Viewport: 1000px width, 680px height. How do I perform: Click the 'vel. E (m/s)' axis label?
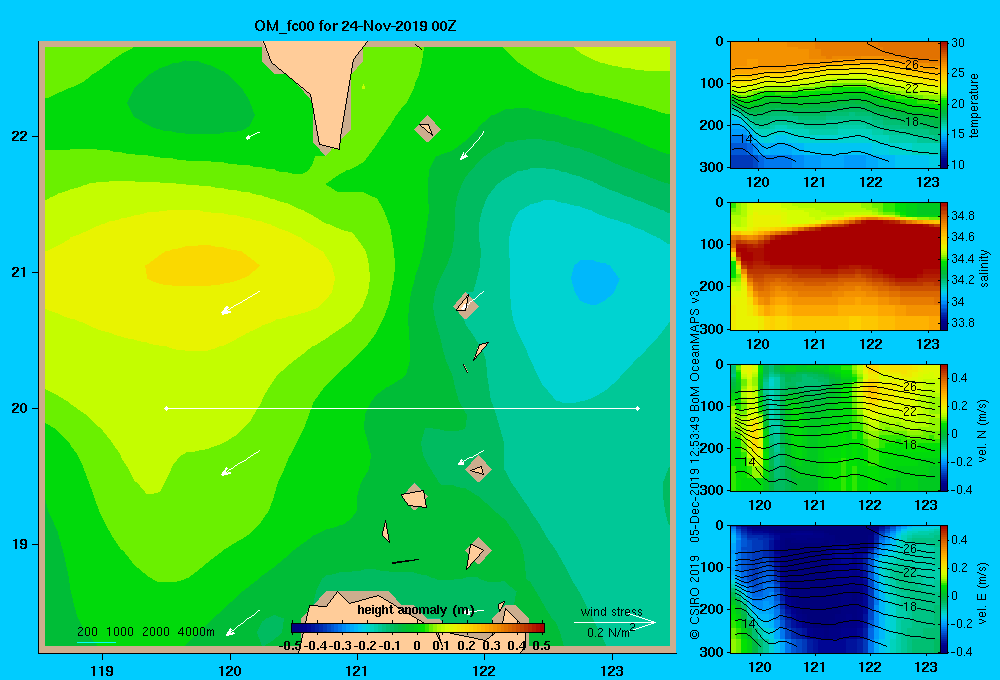(982, 592)
